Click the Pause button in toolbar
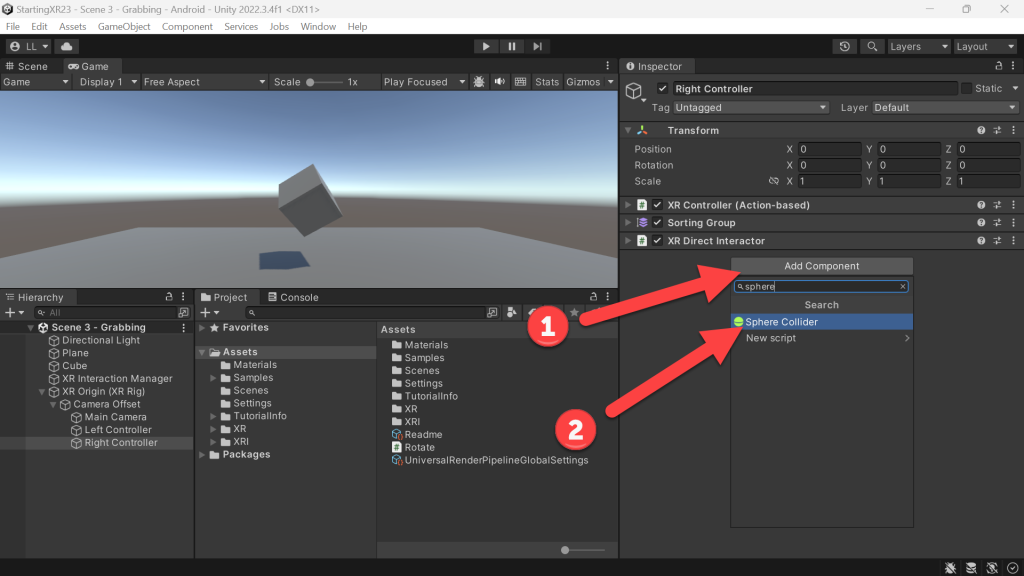The height and width of the screenshot is (576, 1024). point(511,46)
